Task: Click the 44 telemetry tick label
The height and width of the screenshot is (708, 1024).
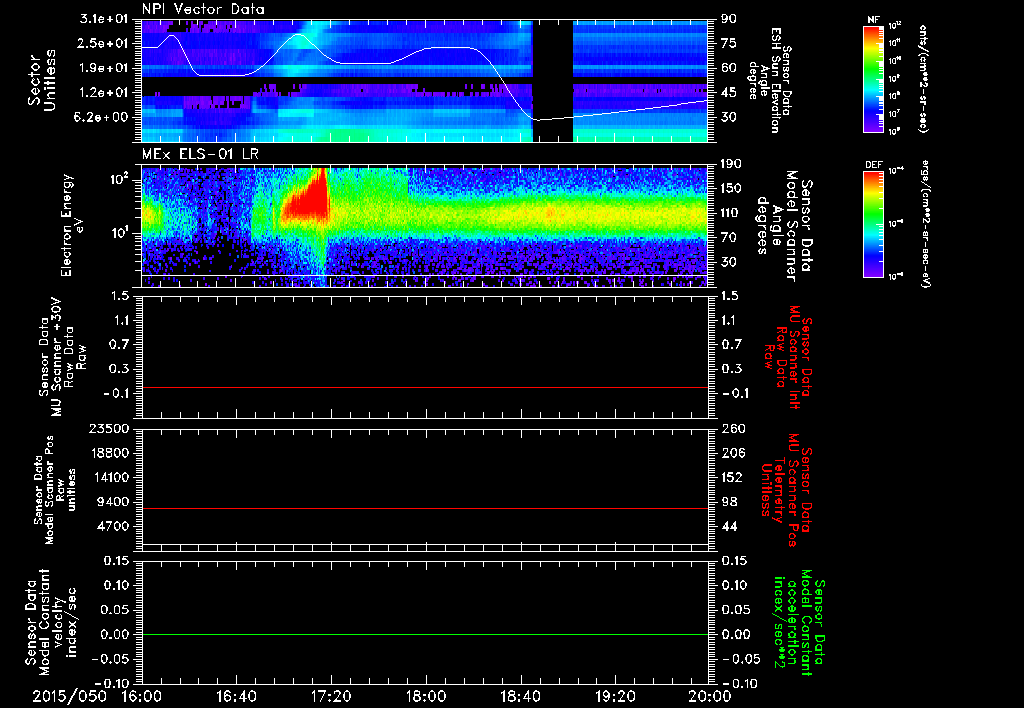Action: [x=729, y=526]
